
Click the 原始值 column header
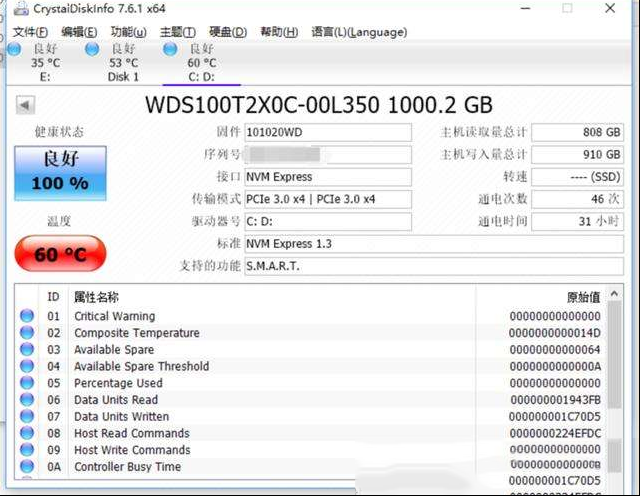(x=584, y=297)
